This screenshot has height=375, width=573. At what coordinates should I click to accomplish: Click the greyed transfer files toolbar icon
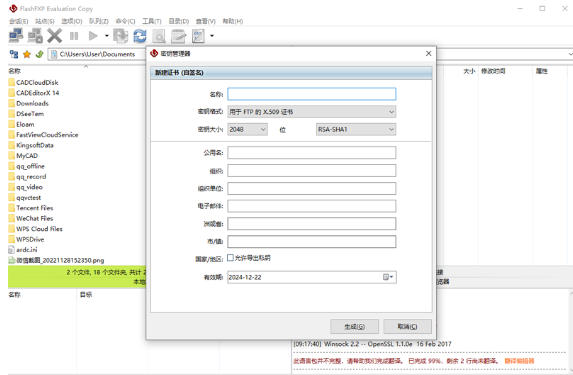coord(120,35)
